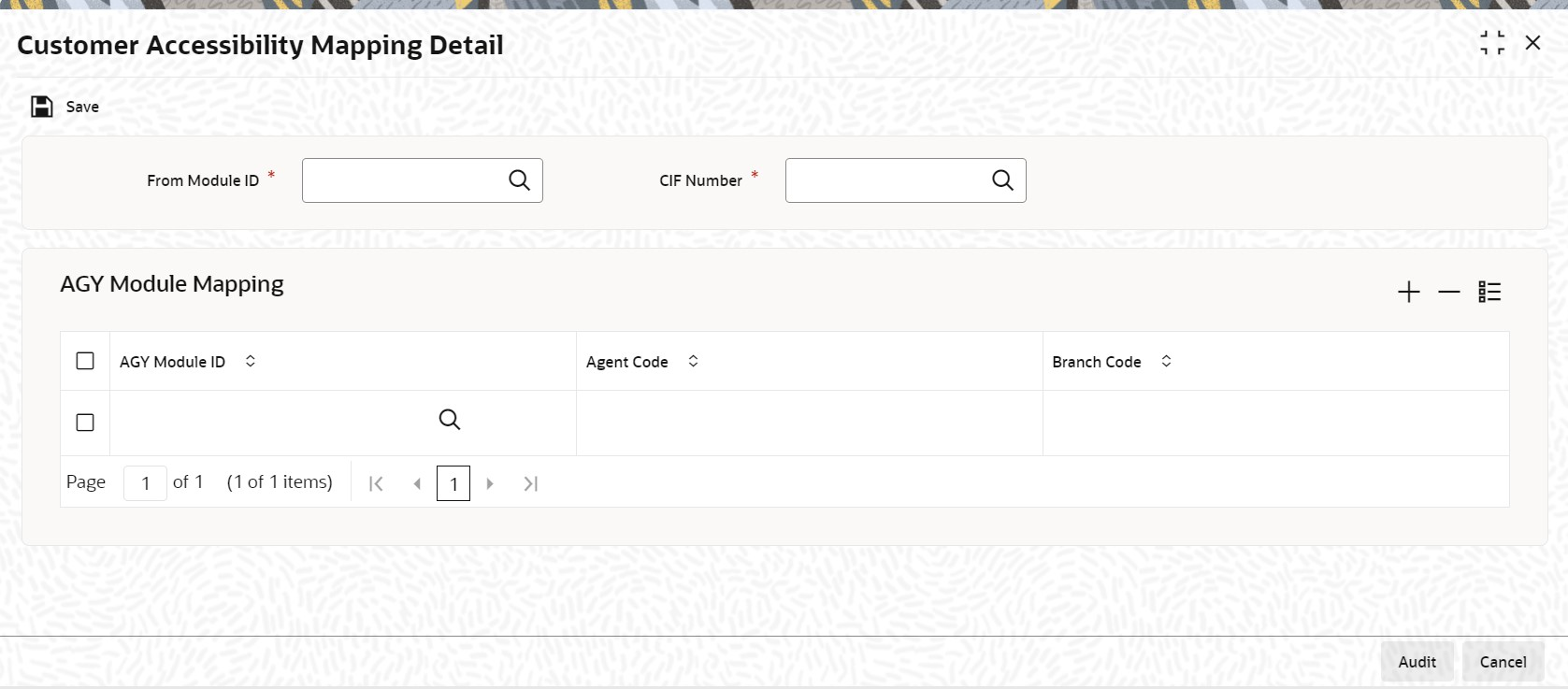
Task: Go to first page of table
Action: point(376,483)
